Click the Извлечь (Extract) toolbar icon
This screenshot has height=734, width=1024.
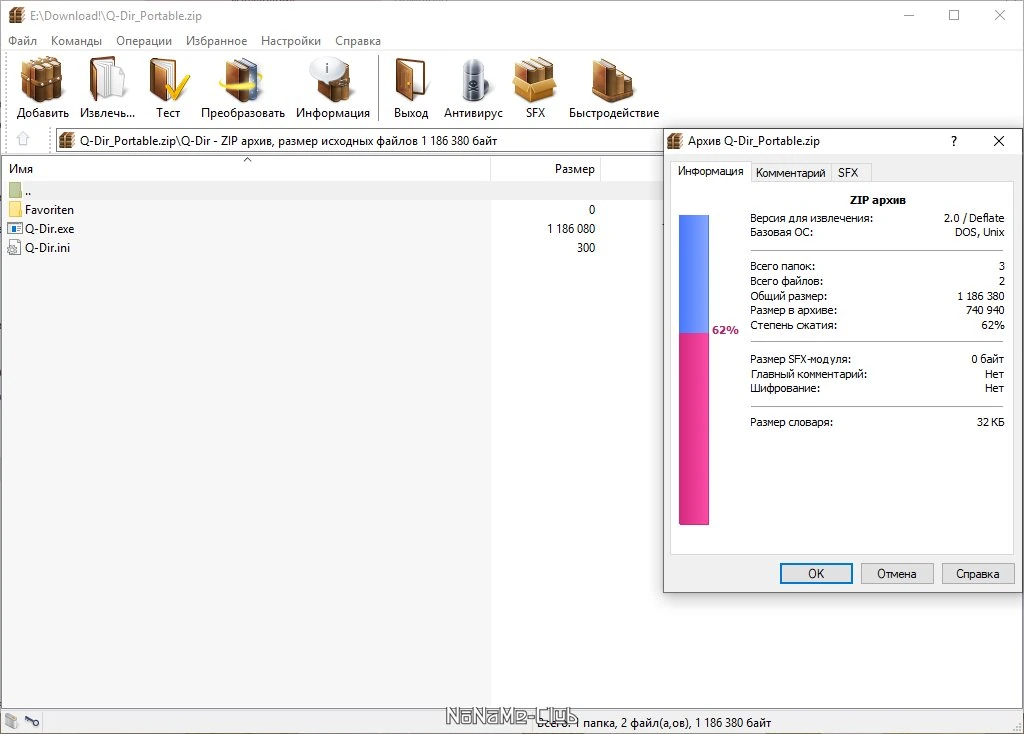point(107,80)
